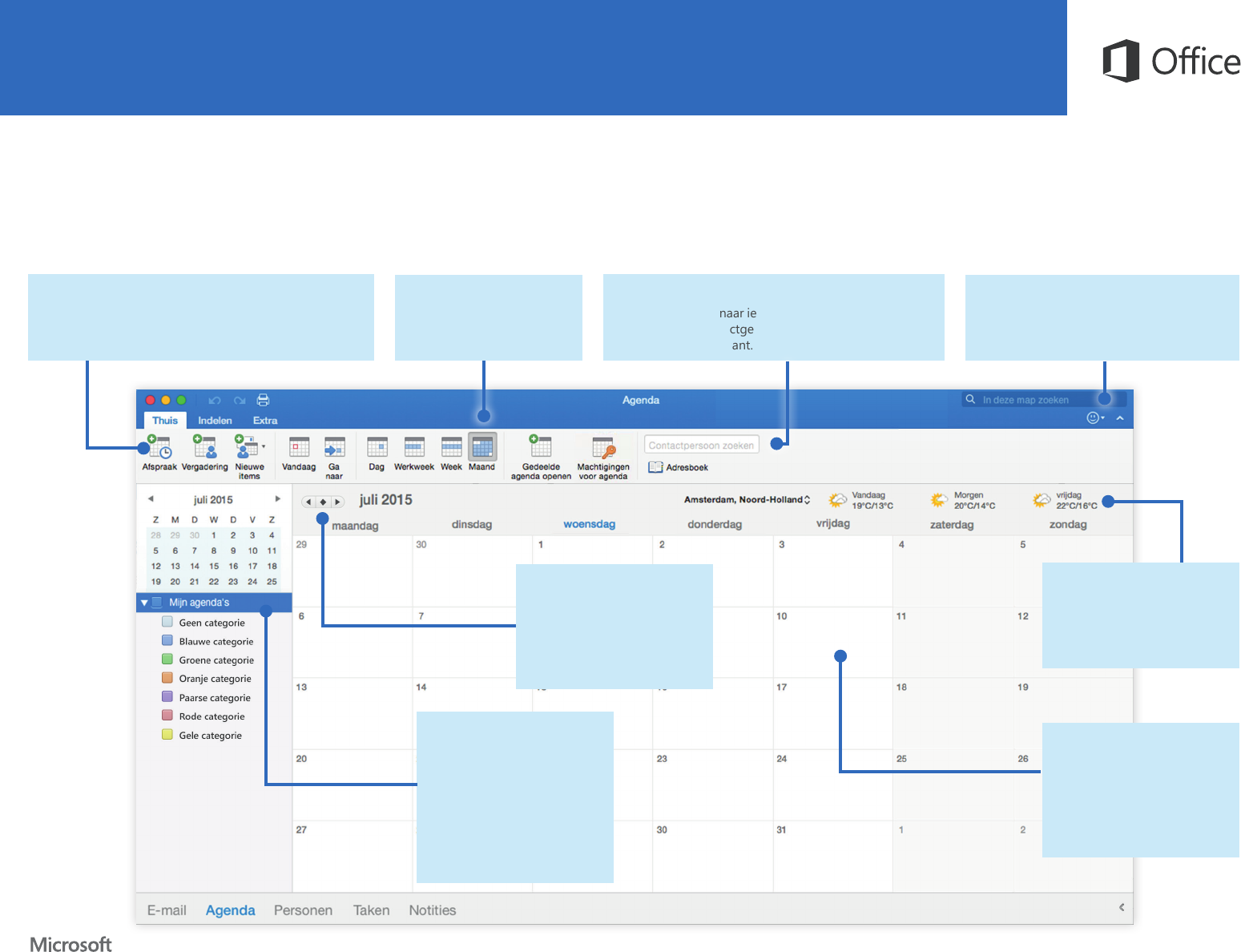Jump to Vandaag in the calendar

click(x=299, y=454)
